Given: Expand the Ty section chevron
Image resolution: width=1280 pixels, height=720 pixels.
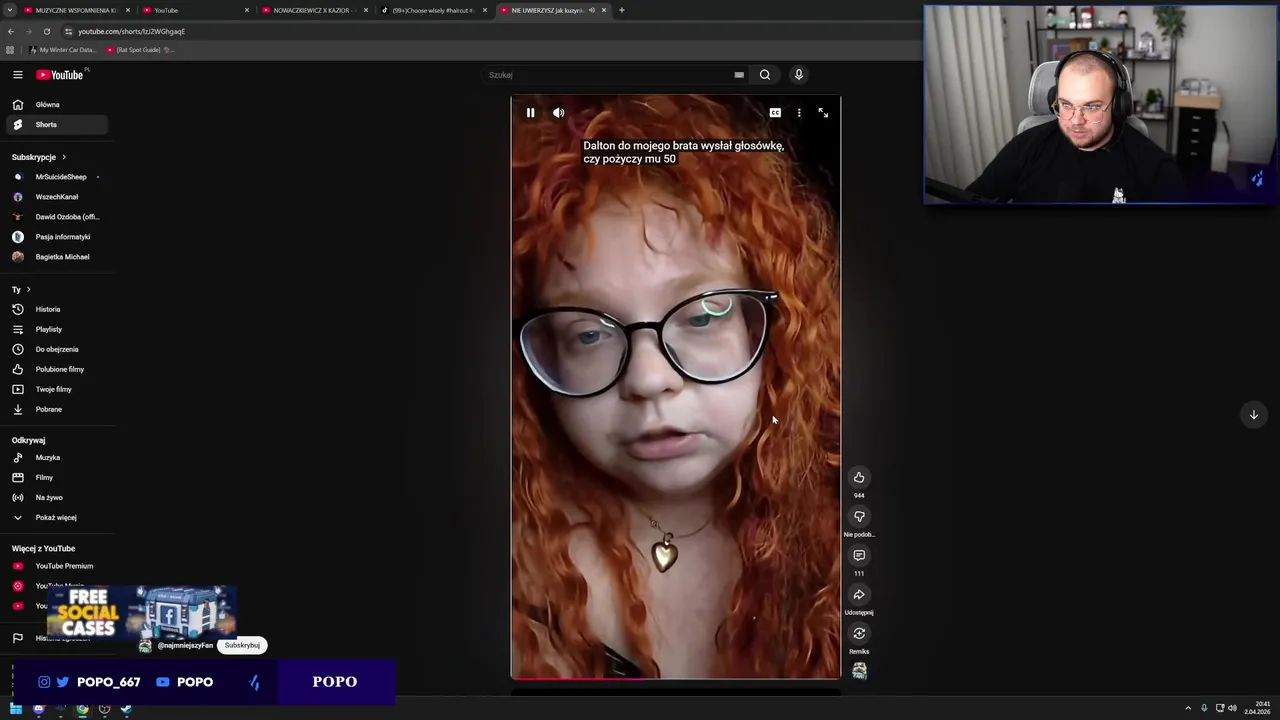Looking at the screenshot, I should [x=28, y=290].
